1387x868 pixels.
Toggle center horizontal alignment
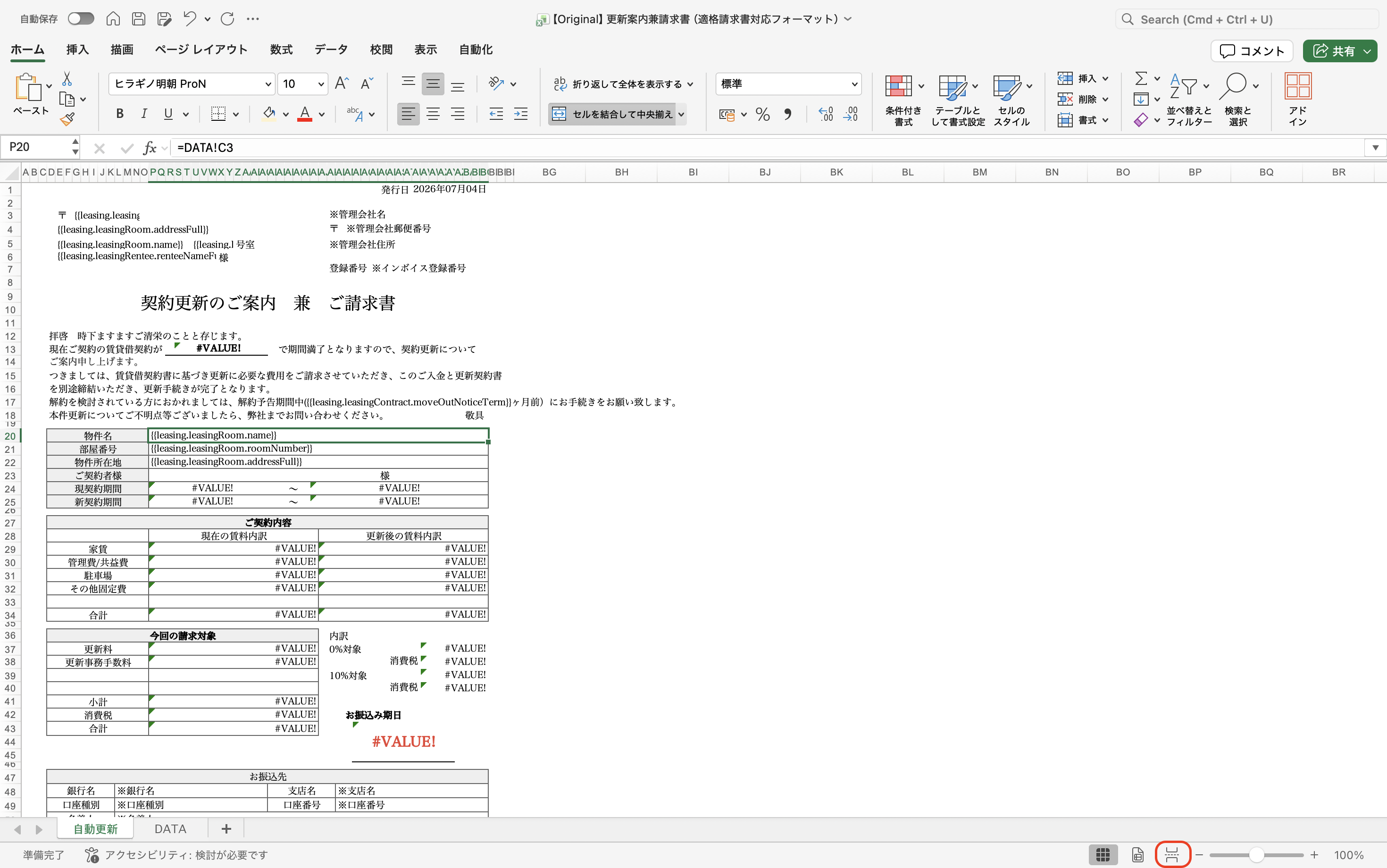[x=433, y=114]
